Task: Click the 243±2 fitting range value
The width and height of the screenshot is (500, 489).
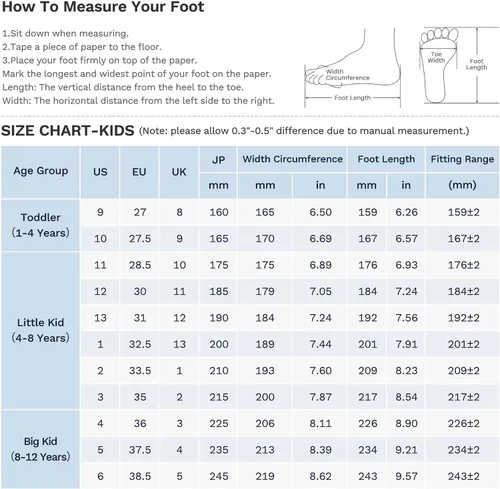Action: coord(463,476)
